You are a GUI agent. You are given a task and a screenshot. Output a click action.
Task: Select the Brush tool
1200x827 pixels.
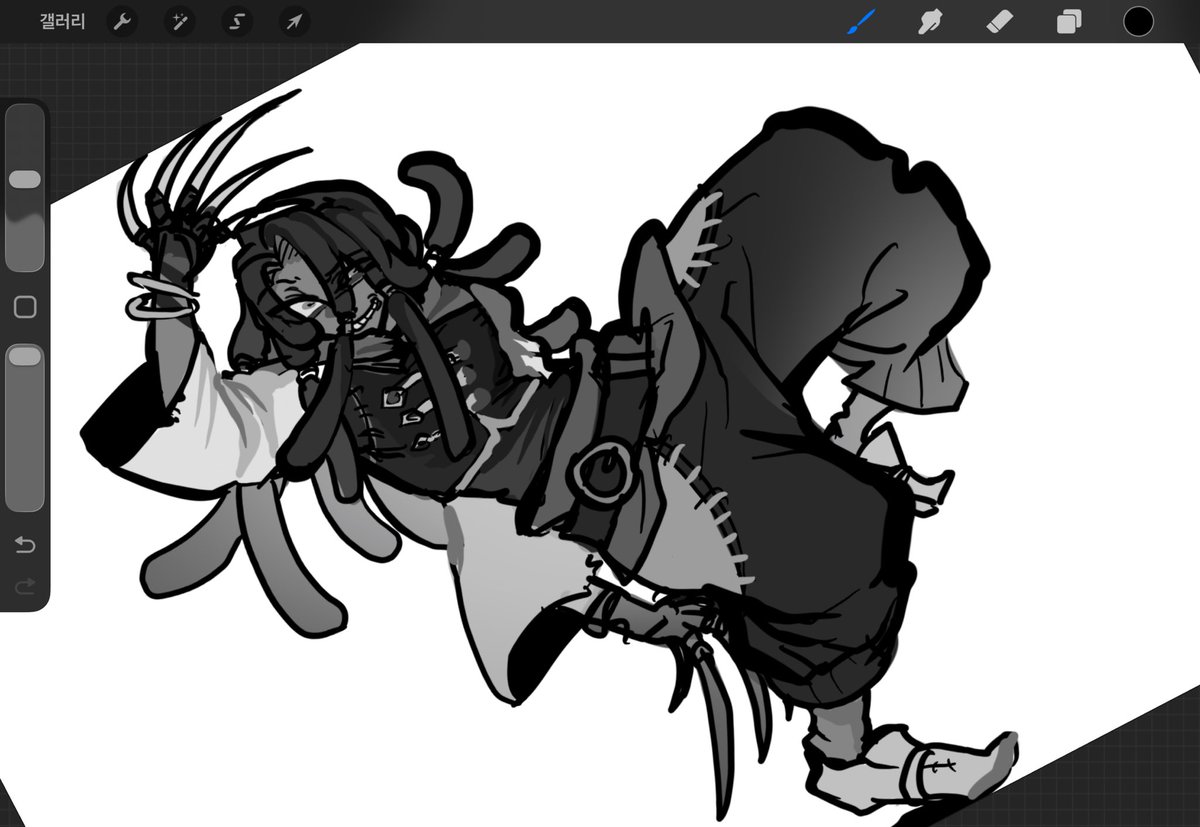pos(861,21)
